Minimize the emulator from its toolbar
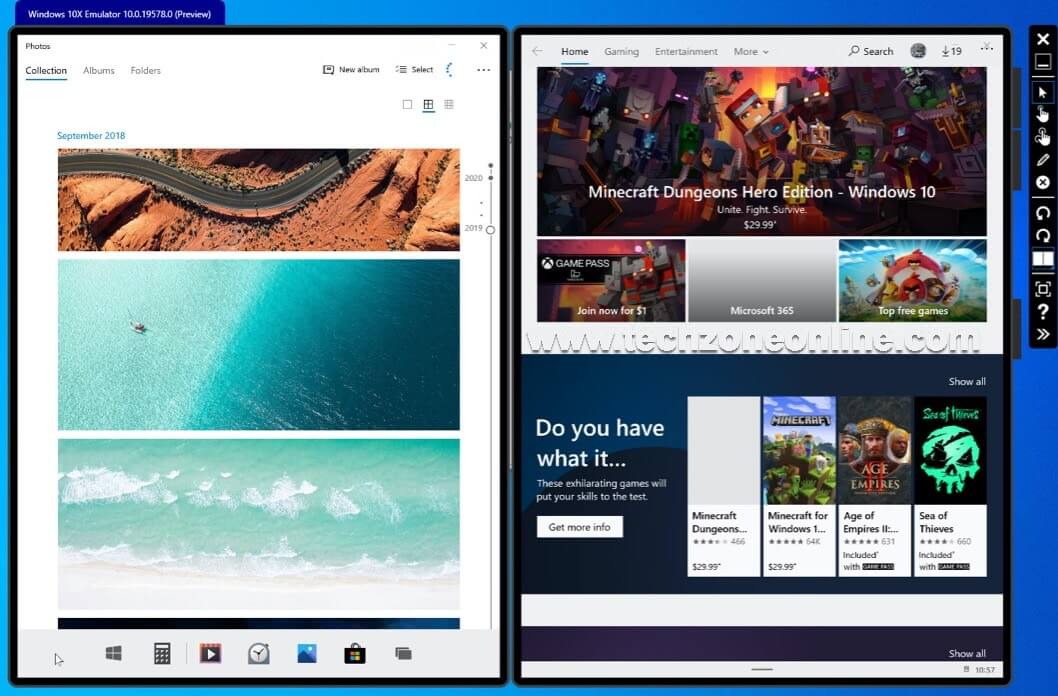This screenshot has width=1058, height=696. (x=1043, y=63)
